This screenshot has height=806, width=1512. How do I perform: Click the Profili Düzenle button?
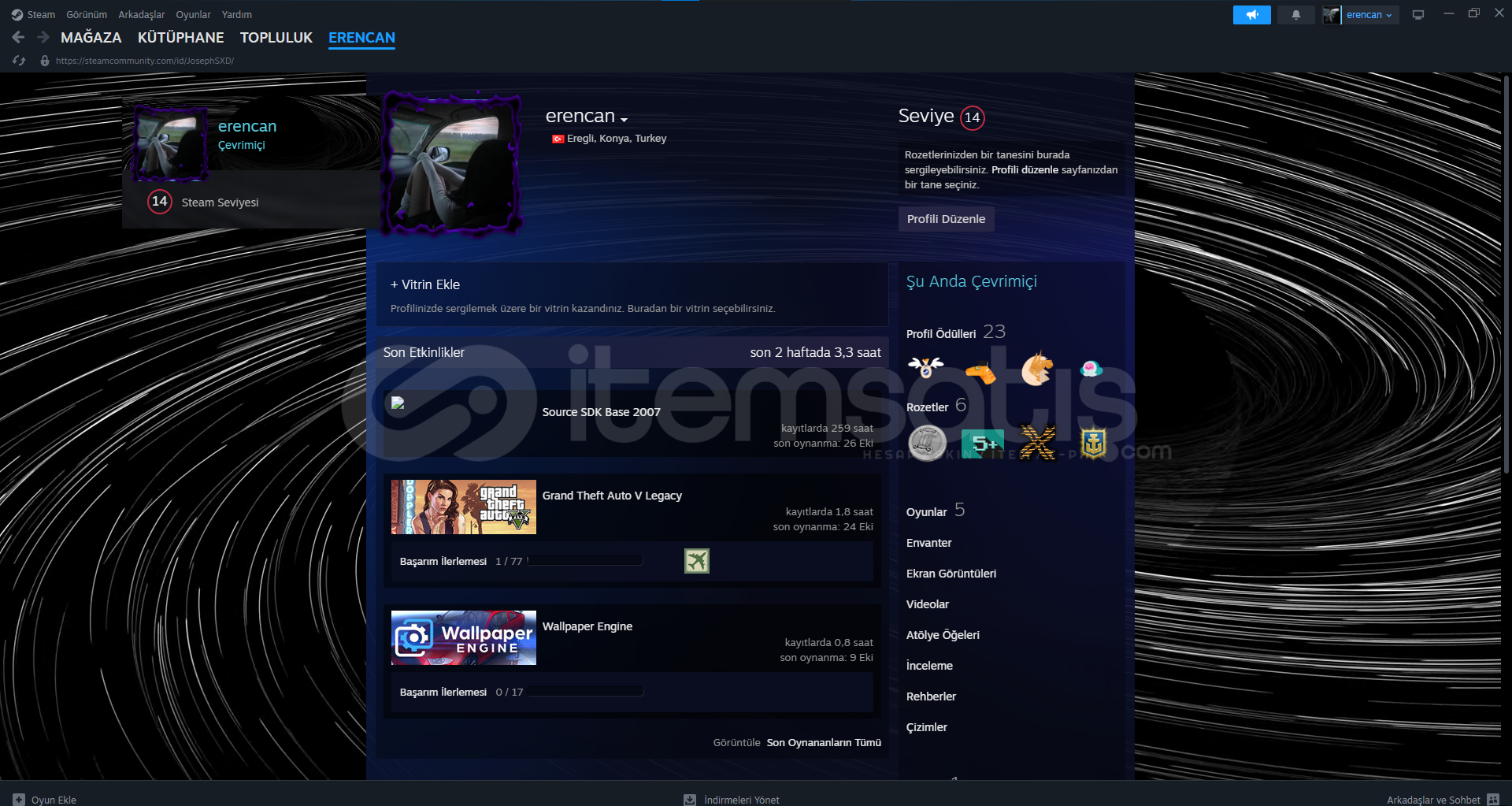coord(946,218)
